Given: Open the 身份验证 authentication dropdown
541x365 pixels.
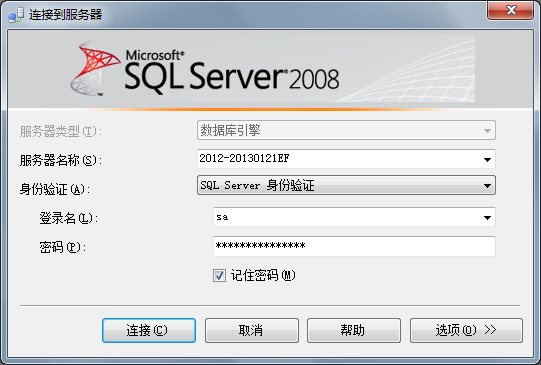Looking at the screenshot, I should (x=346, y=185).
